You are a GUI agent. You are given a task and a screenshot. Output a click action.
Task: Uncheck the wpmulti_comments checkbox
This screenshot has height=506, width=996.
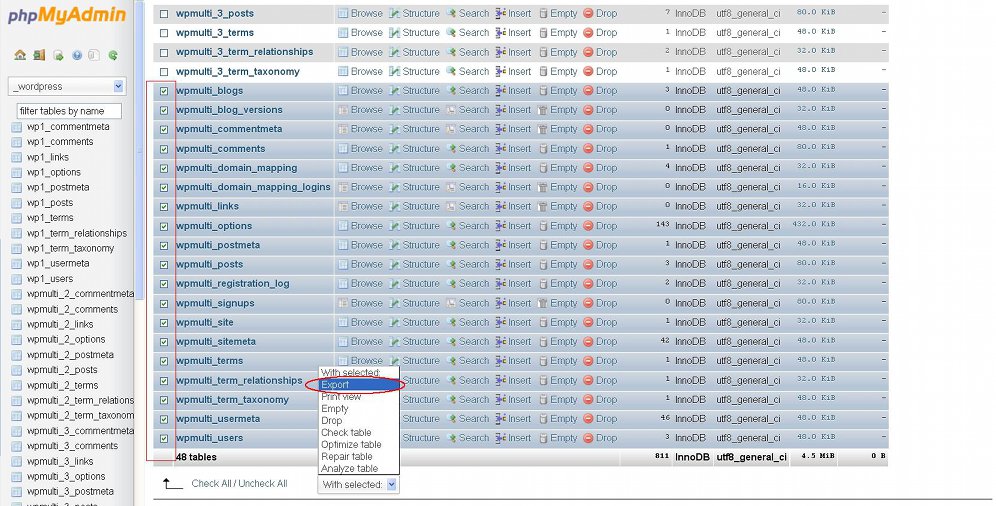[x=164, y=149]
